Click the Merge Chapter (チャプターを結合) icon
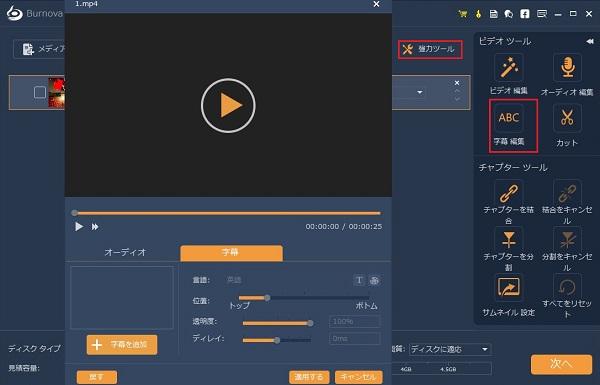The image size is (600, 385). pos(509,193)
